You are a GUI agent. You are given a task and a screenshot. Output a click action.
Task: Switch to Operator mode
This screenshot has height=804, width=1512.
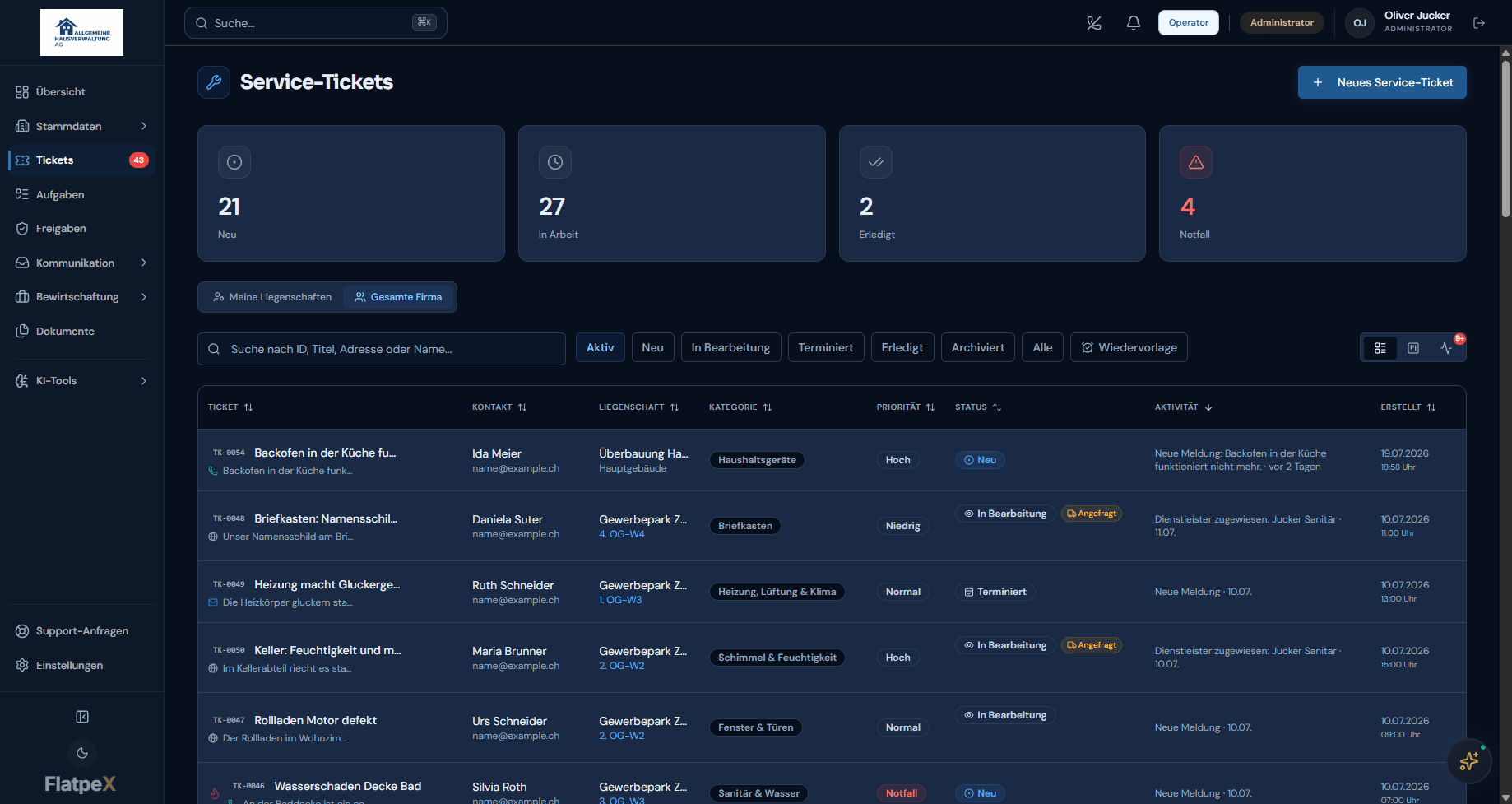click(x=1189, y=22)
